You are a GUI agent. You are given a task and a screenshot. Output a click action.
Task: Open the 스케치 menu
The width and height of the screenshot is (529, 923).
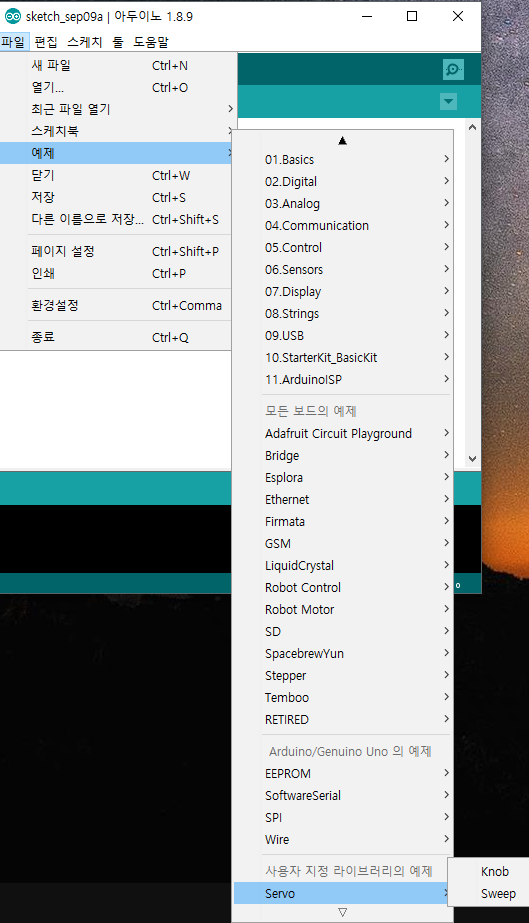[x=85, y=42]
